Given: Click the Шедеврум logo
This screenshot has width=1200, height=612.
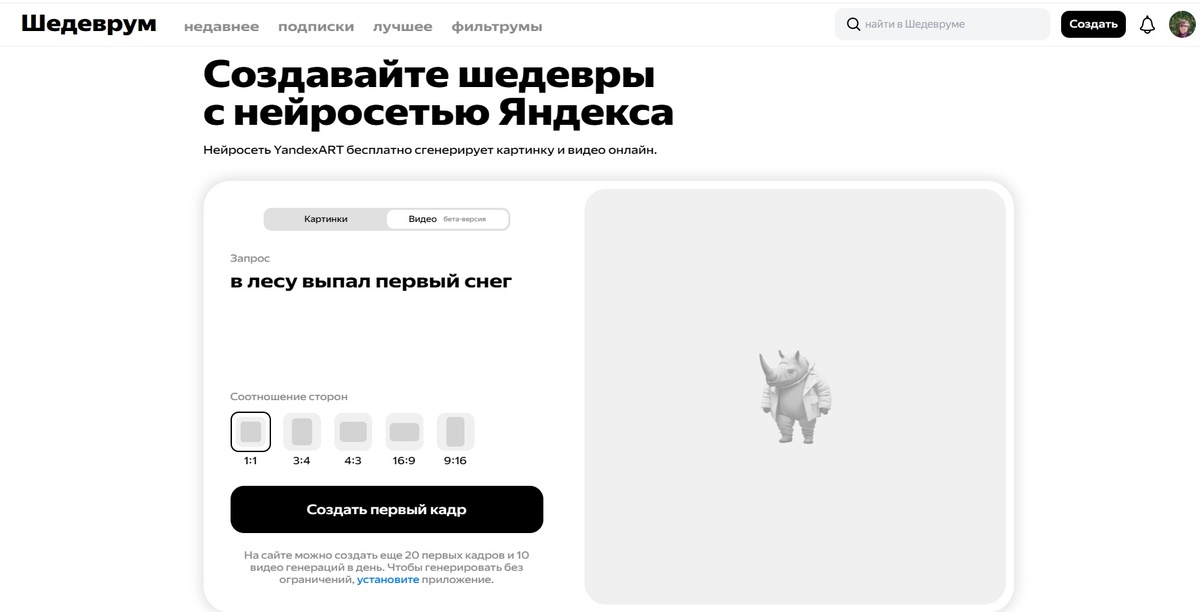Looking at the screenshot, I should pyautogui.click(x=90, y=22).
